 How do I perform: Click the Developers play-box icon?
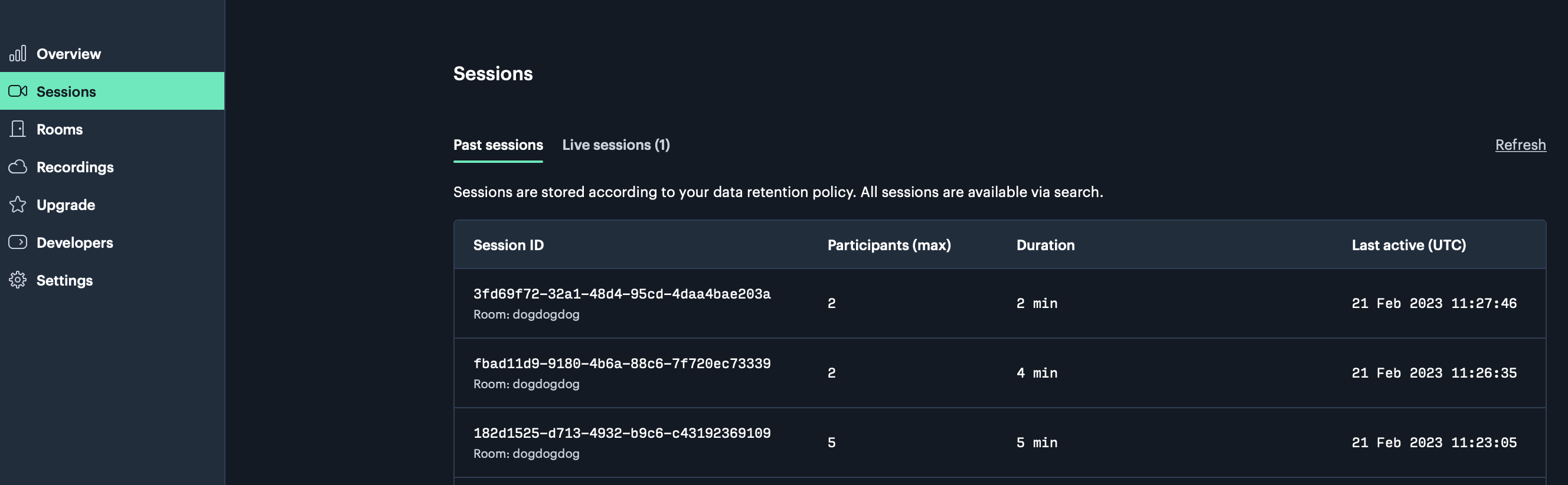click(18, 242)
